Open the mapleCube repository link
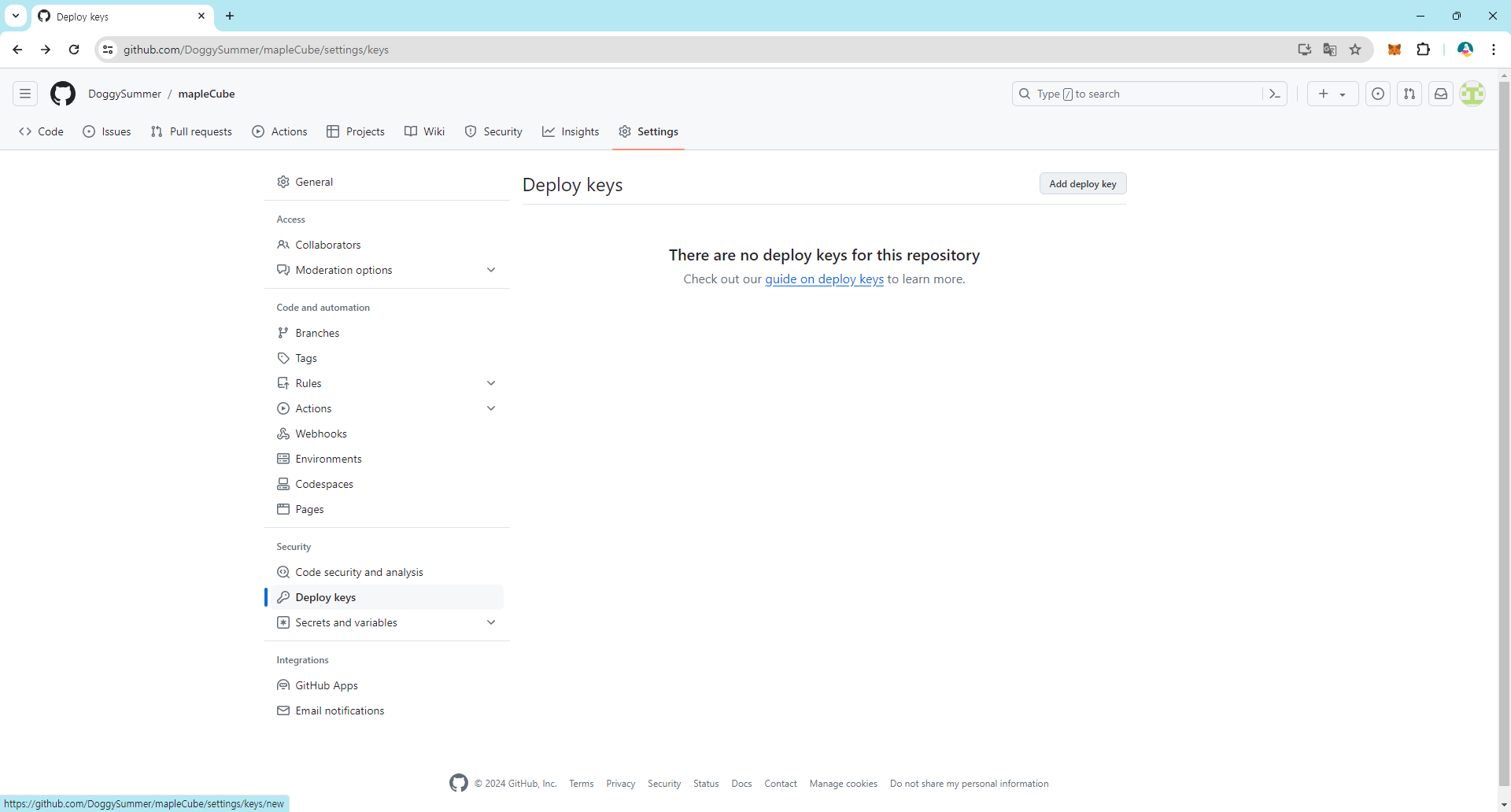 click(x=206, y=94)
